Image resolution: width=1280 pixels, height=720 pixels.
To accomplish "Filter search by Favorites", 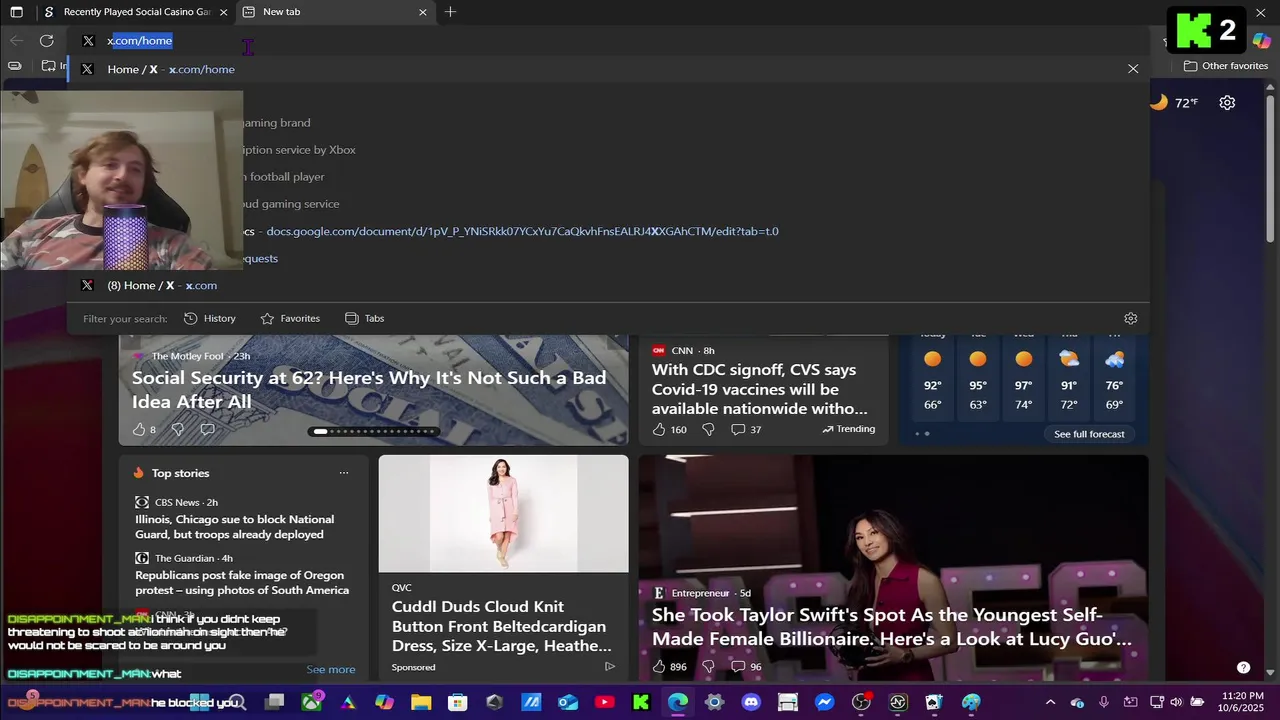I will point(290,318).
